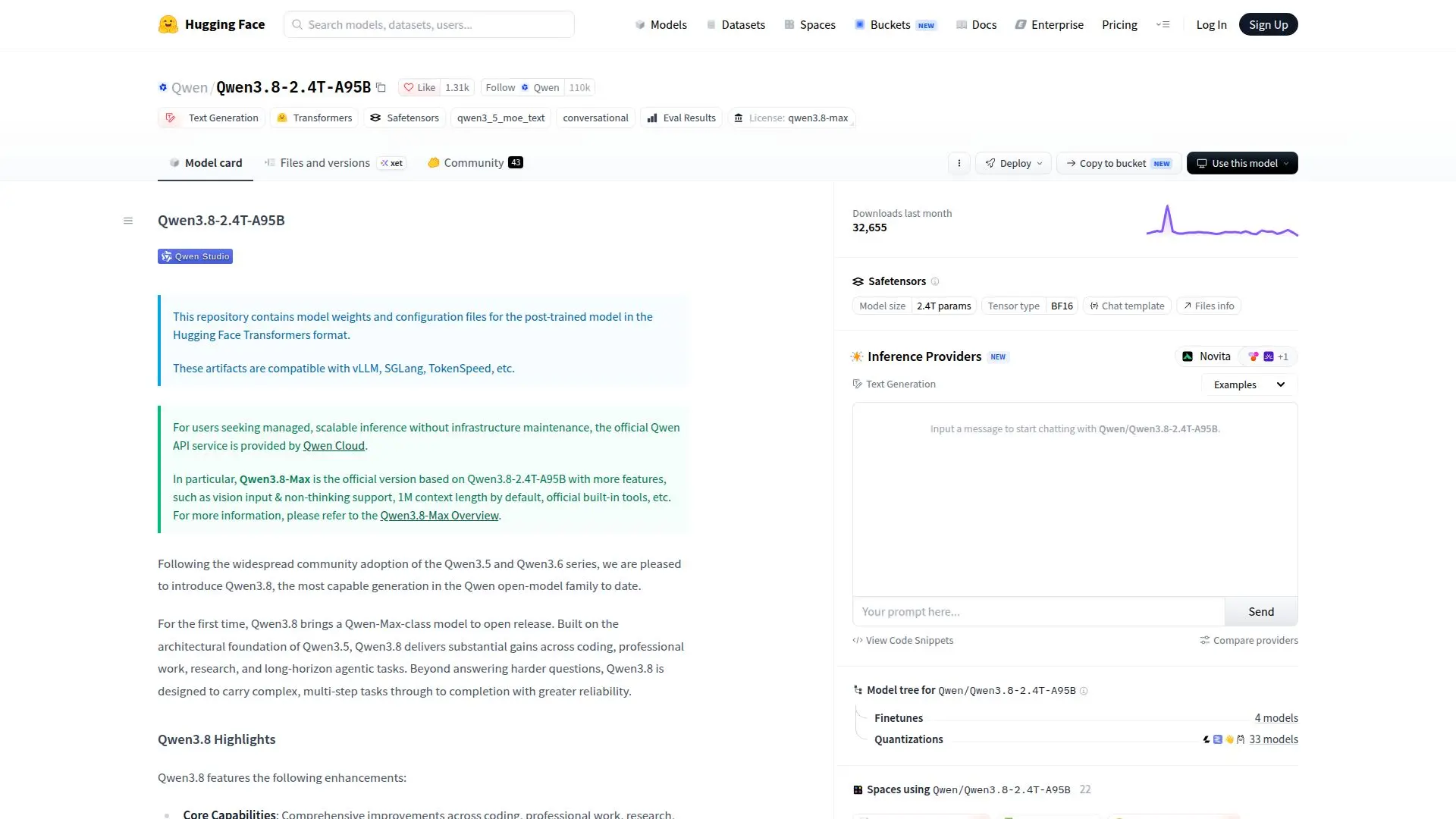Click View Code Snippets

pos(903,641)
